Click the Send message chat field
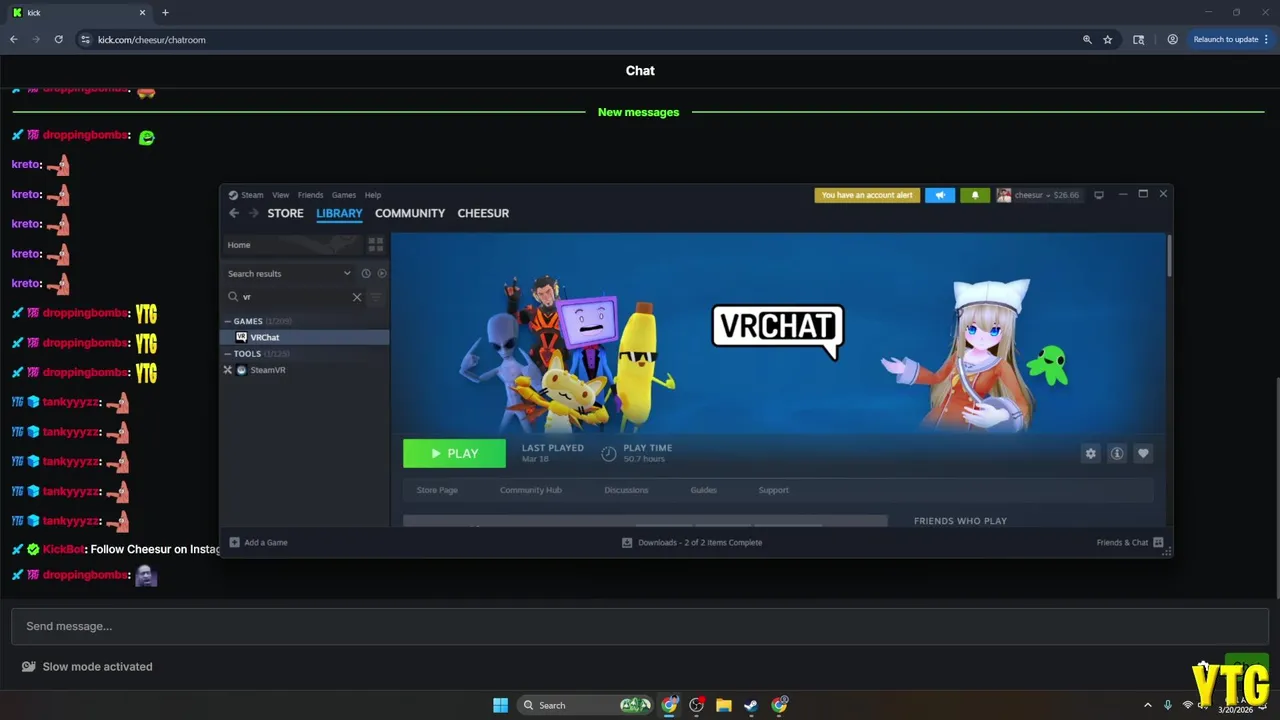 (x=640, y=626)
